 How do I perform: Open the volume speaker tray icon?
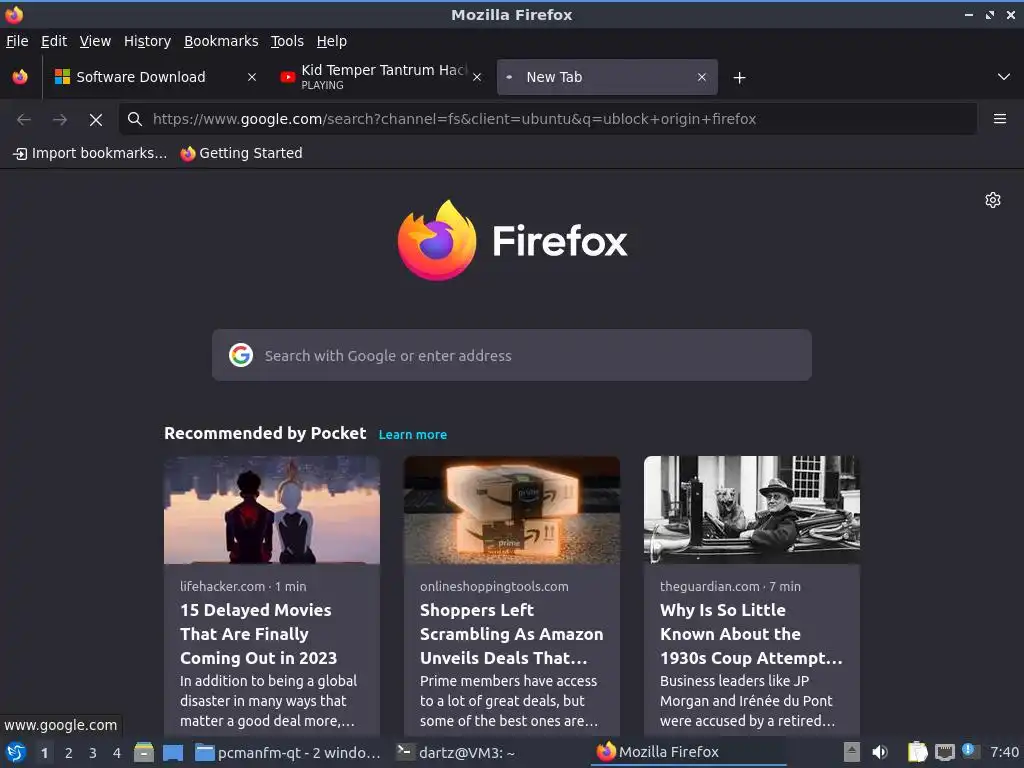pyautogui.click(x=880, y=752)
